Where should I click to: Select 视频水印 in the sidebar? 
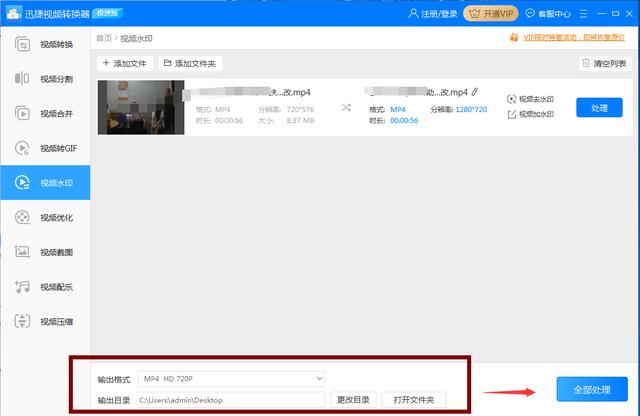coord(45,182)
